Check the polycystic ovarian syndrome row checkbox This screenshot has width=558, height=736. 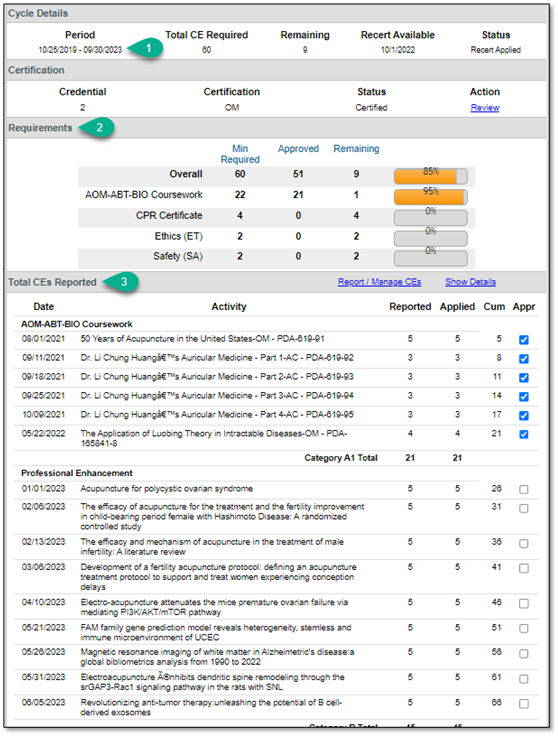(x=524, y=490)
